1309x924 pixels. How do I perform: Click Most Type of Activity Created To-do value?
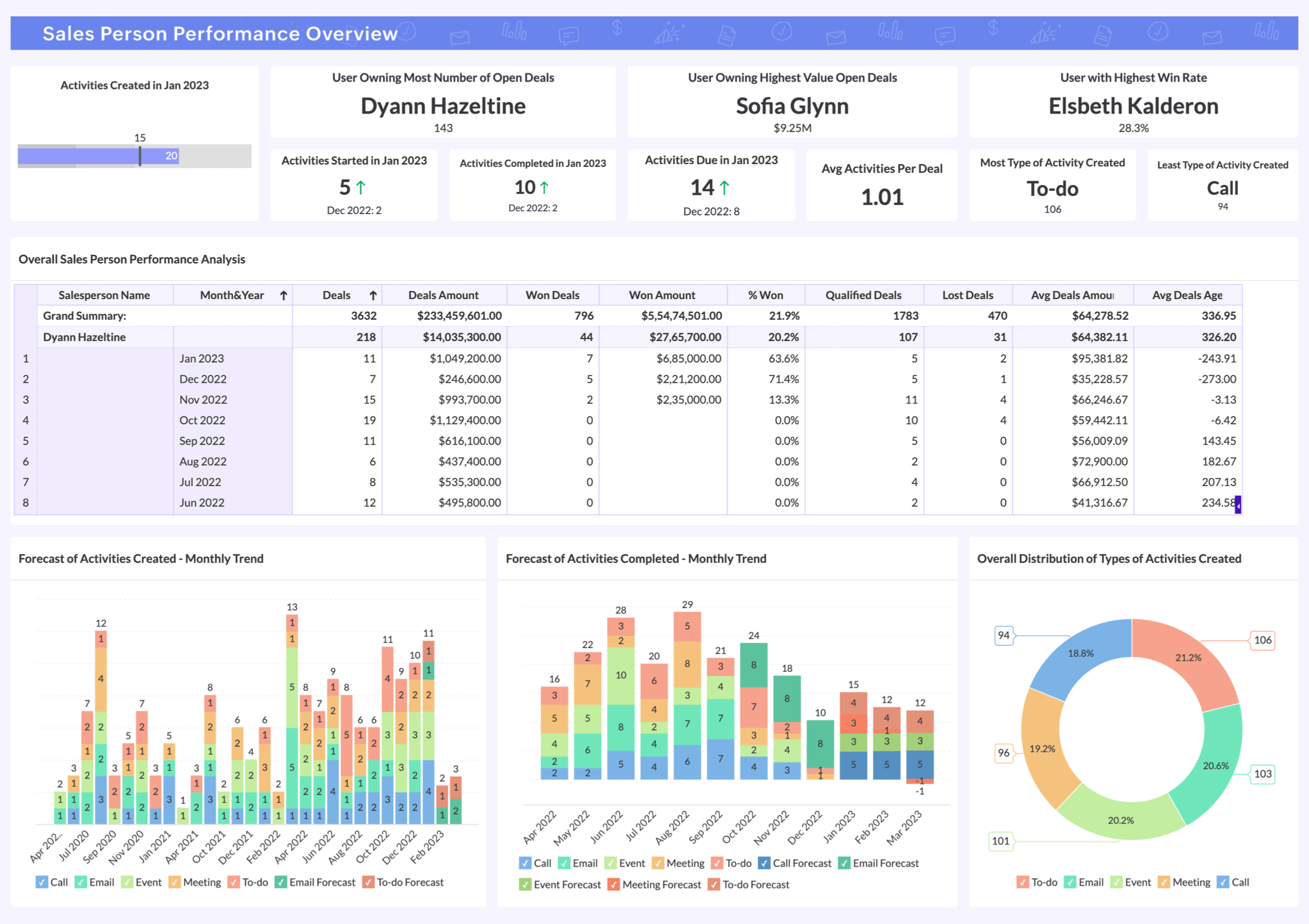[1053, 189]
